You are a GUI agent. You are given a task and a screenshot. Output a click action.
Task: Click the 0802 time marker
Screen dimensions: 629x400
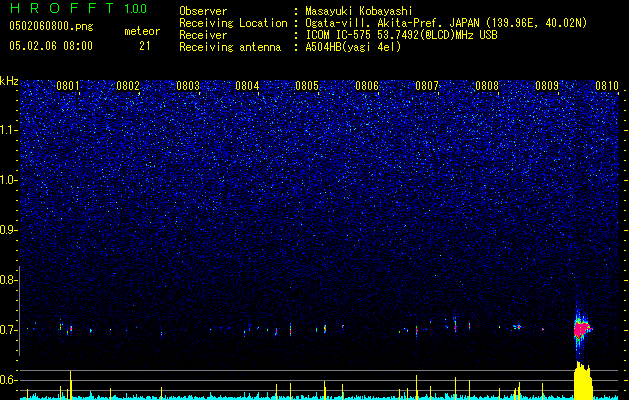[128, 86]
